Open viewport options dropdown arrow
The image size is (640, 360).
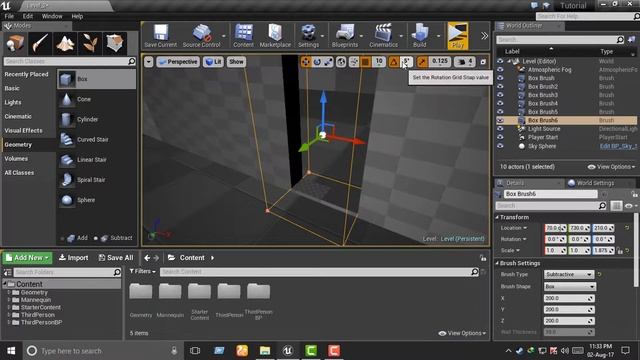(x=149, y=62)
